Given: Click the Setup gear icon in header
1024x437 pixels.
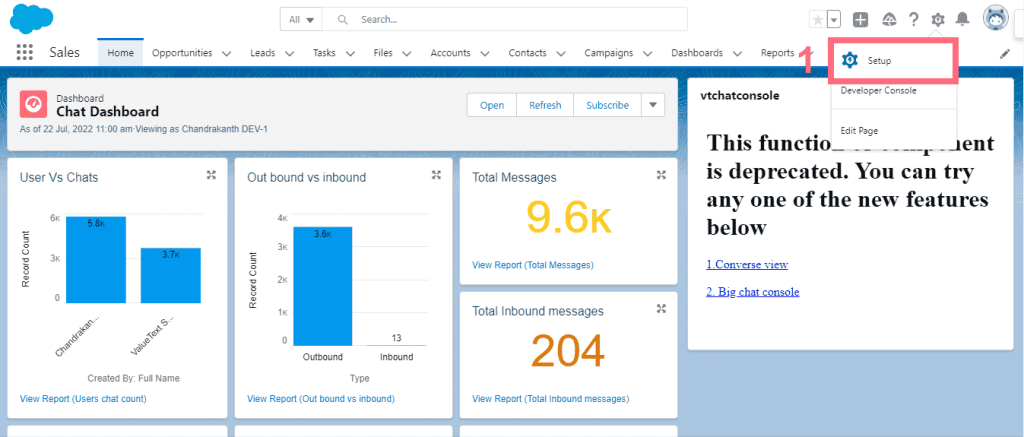Looking at the screenshot, I should [x=937, y=19].
